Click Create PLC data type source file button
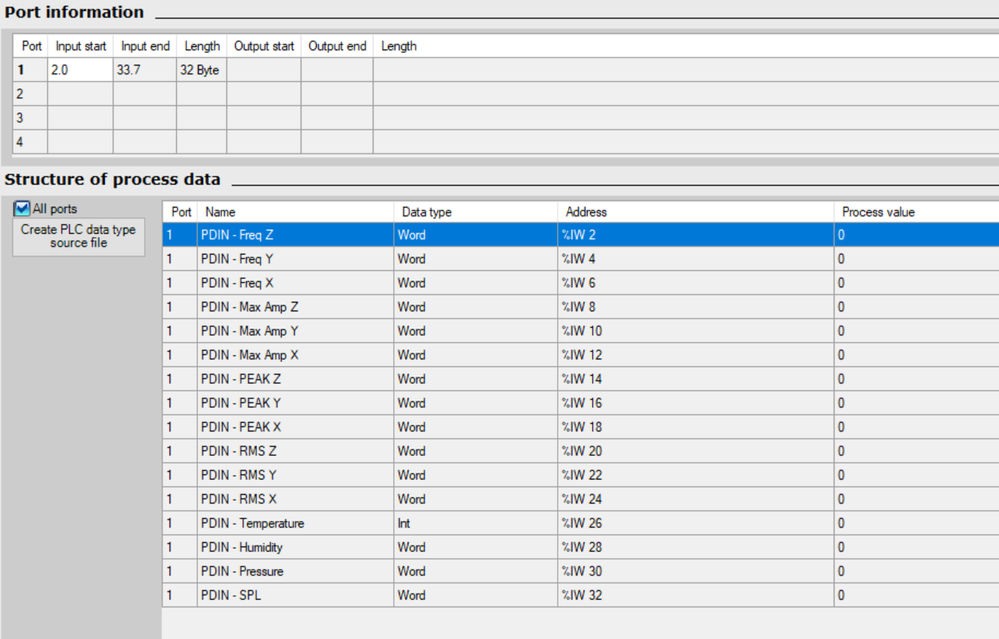 coord(78,236)
